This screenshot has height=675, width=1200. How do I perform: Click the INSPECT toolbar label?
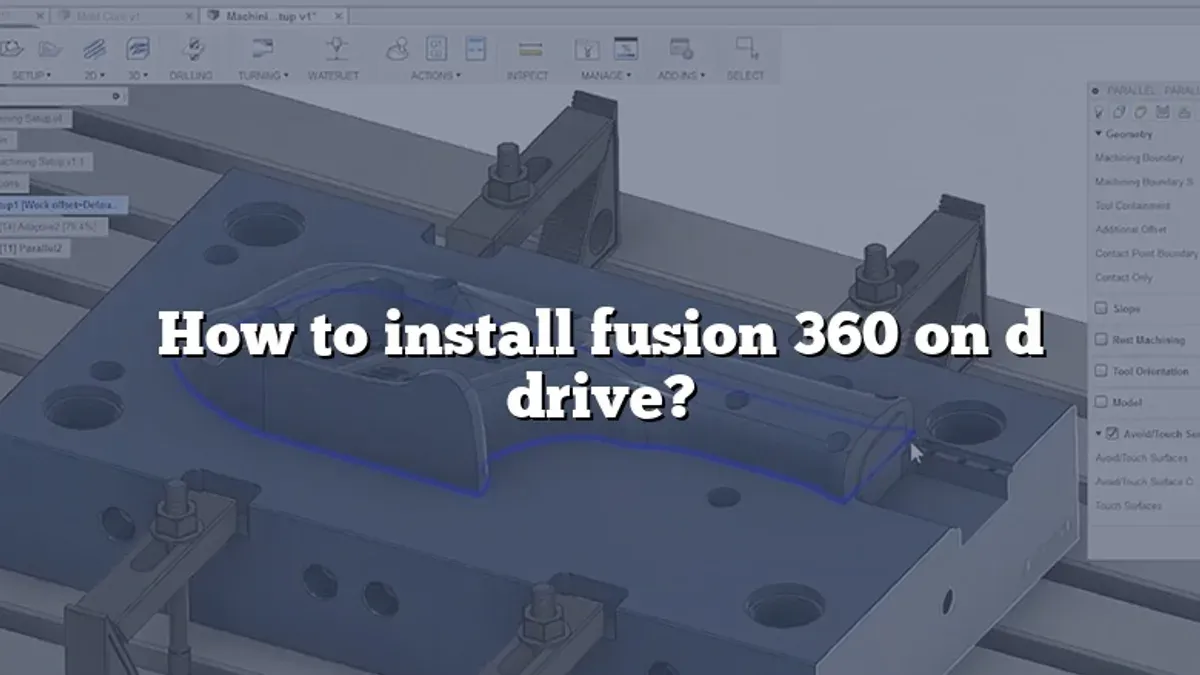click(527, 76)
